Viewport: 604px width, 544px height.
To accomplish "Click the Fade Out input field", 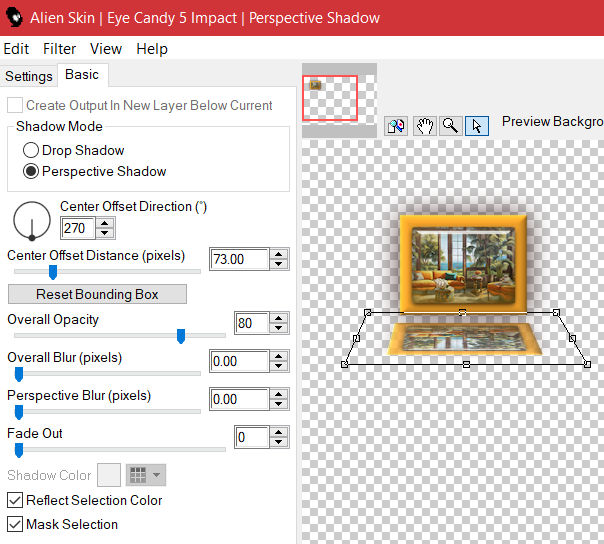I will pos(252,437).
